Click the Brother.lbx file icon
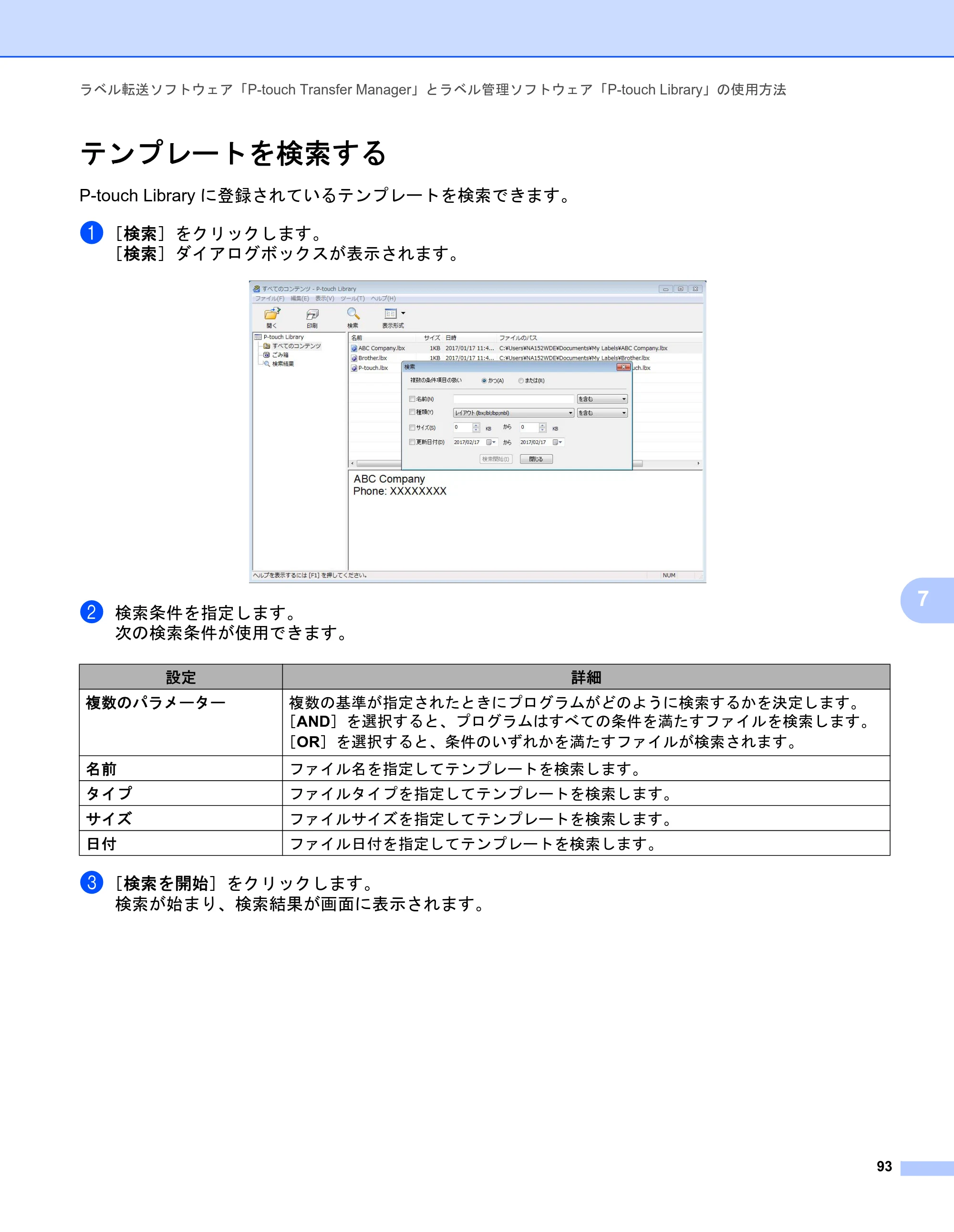This screenshot has height=1232, width=954. point(354,358)
